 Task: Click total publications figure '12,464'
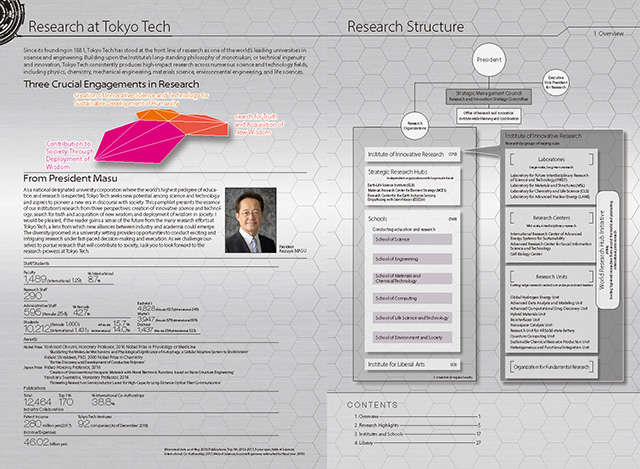38,402
